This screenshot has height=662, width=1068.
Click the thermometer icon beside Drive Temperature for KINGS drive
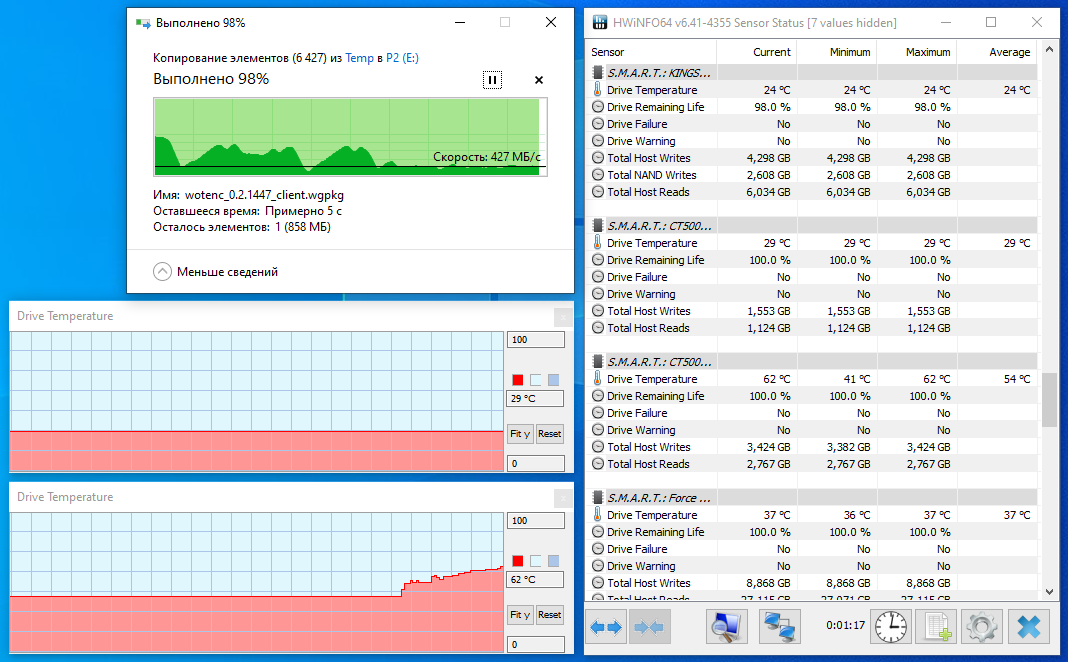tap(598, 89)
